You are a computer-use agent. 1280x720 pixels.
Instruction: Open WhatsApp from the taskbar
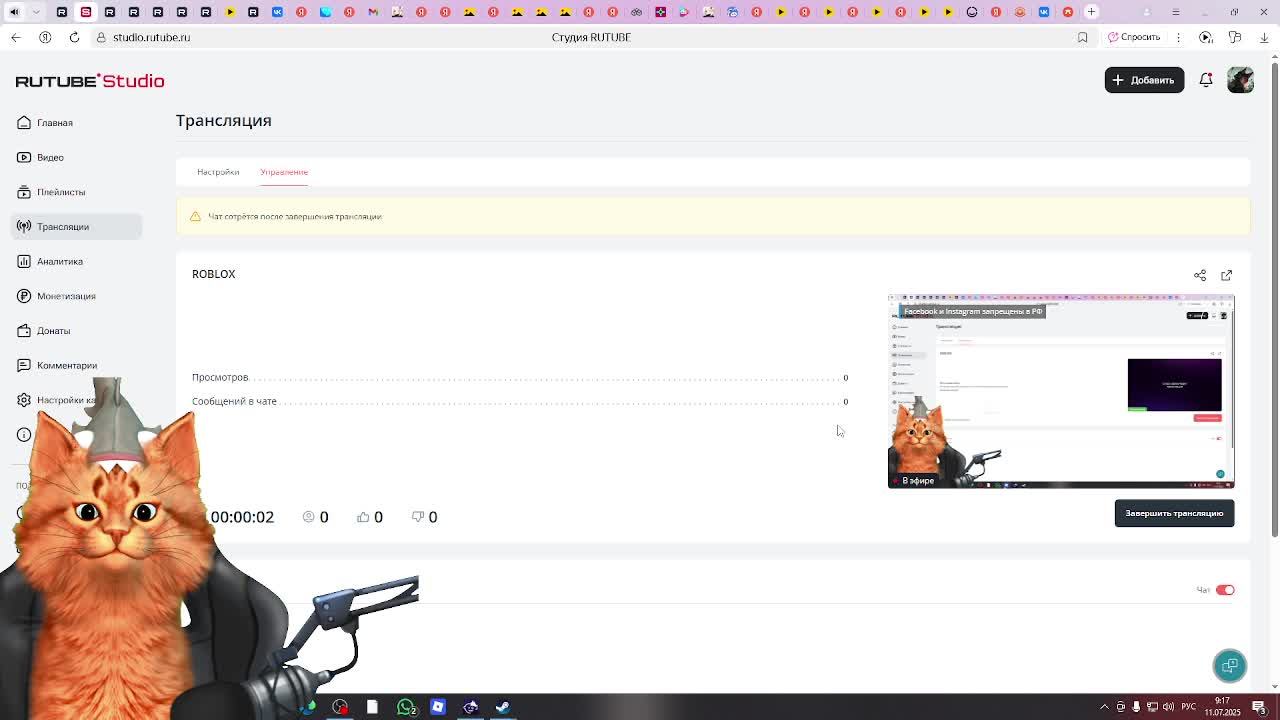[406, 707]
